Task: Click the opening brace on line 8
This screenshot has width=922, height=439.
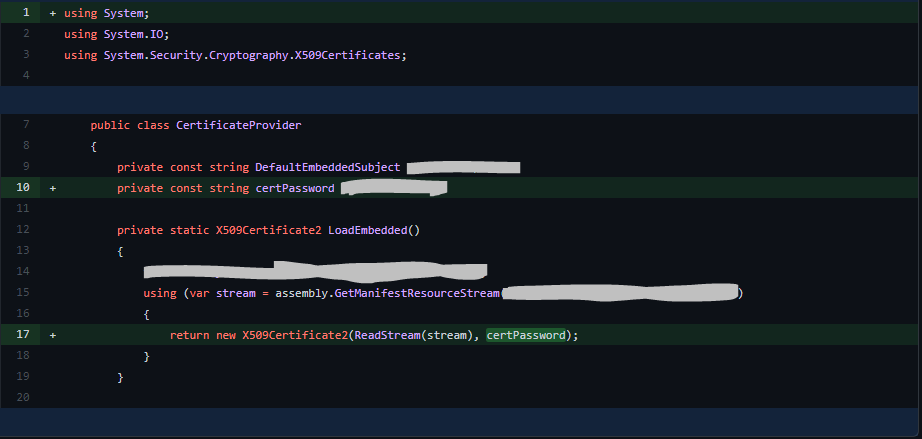Action: tap(93, 146)
